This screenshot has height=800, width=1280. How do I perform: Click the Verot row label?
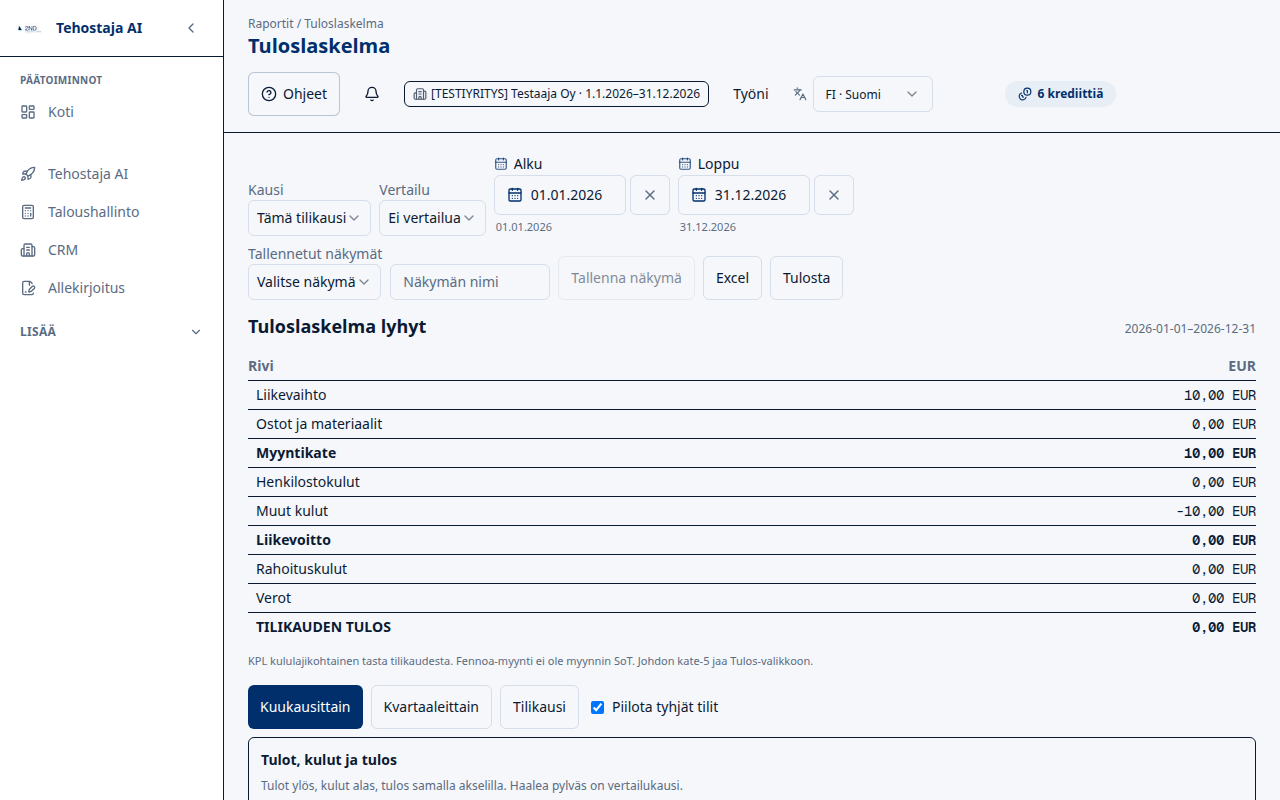(x=274, y=598)
